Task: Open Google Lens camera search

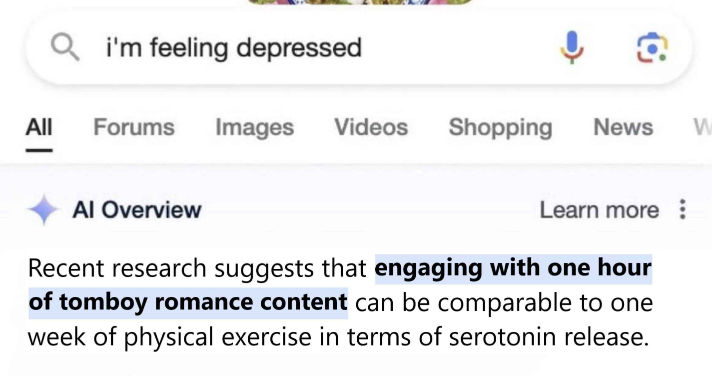Action: (x=652, y=48)
